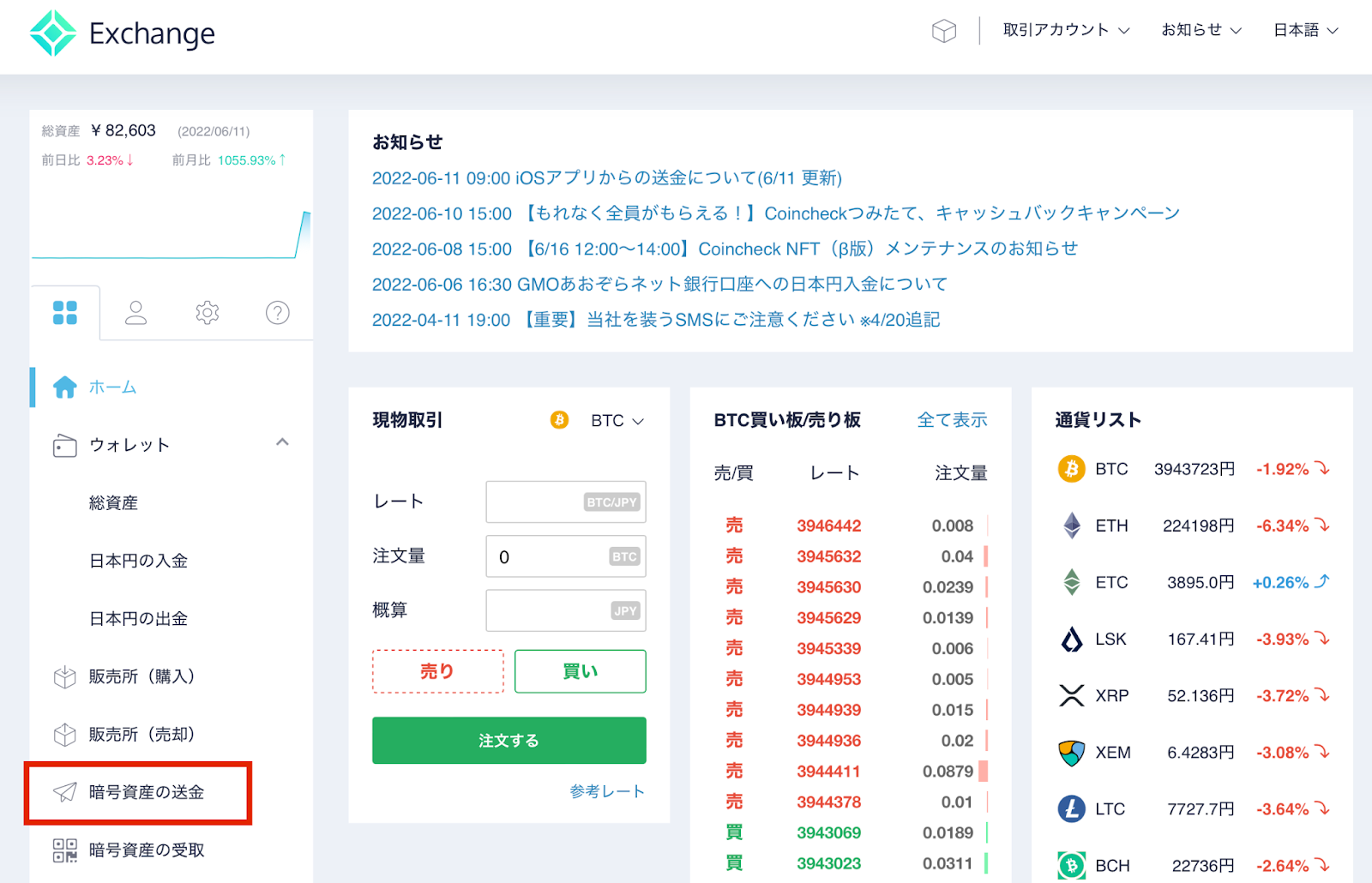Open the 取引アカウント dropdown

1066,30
